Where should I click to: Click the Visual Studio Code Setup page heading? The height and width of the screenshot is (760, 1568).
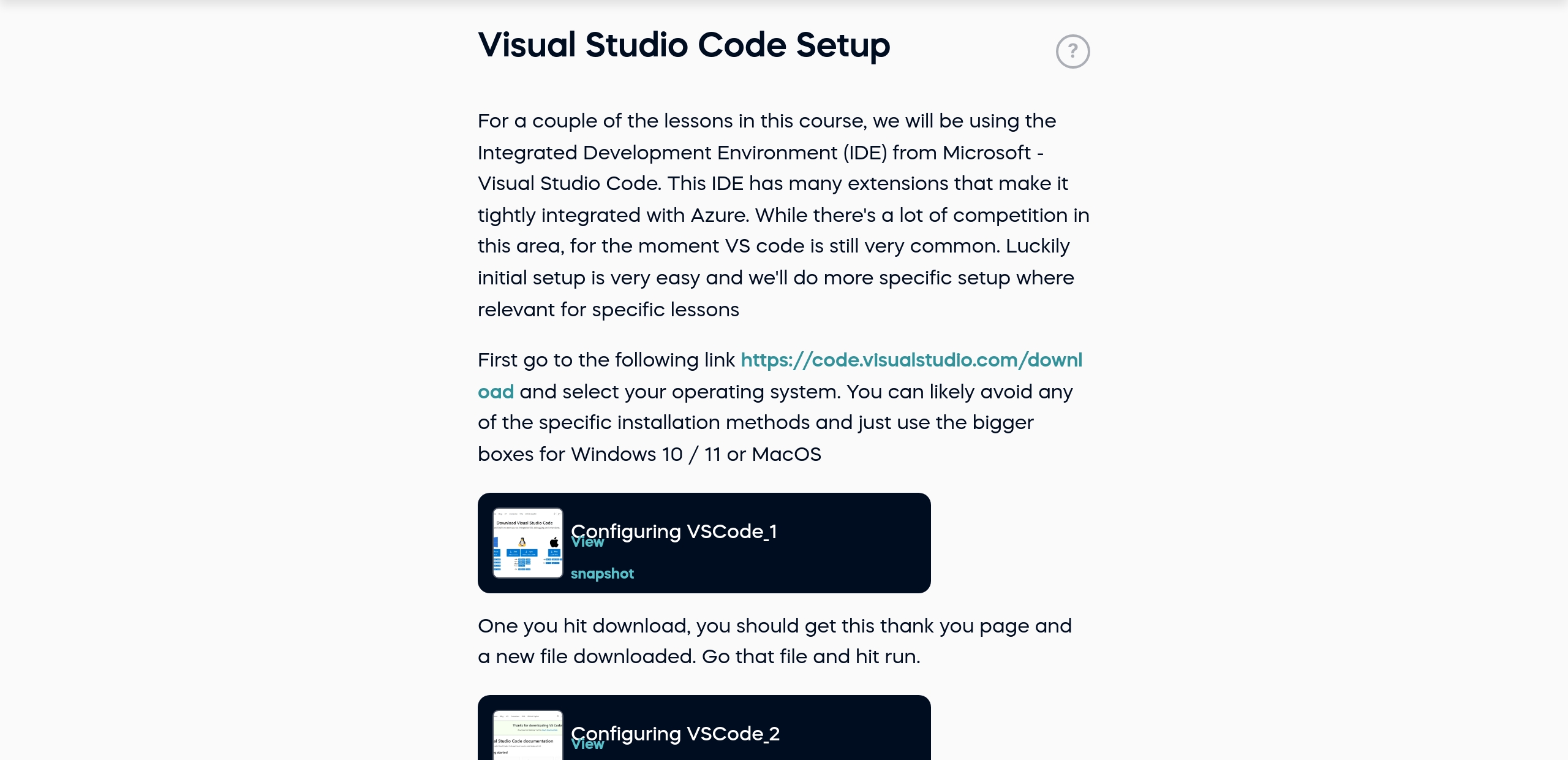point(684,44)
